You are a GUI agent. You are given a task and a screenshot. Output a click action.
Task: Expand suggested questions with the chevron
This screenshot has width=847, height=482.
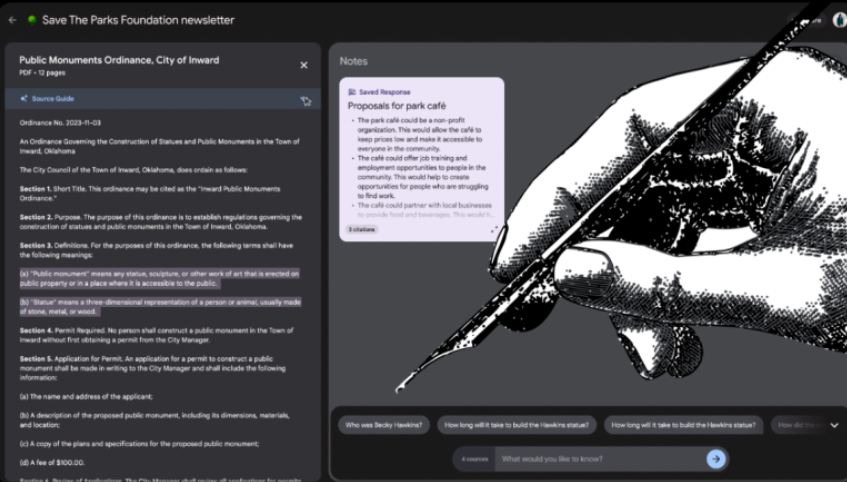pos(834,425)
